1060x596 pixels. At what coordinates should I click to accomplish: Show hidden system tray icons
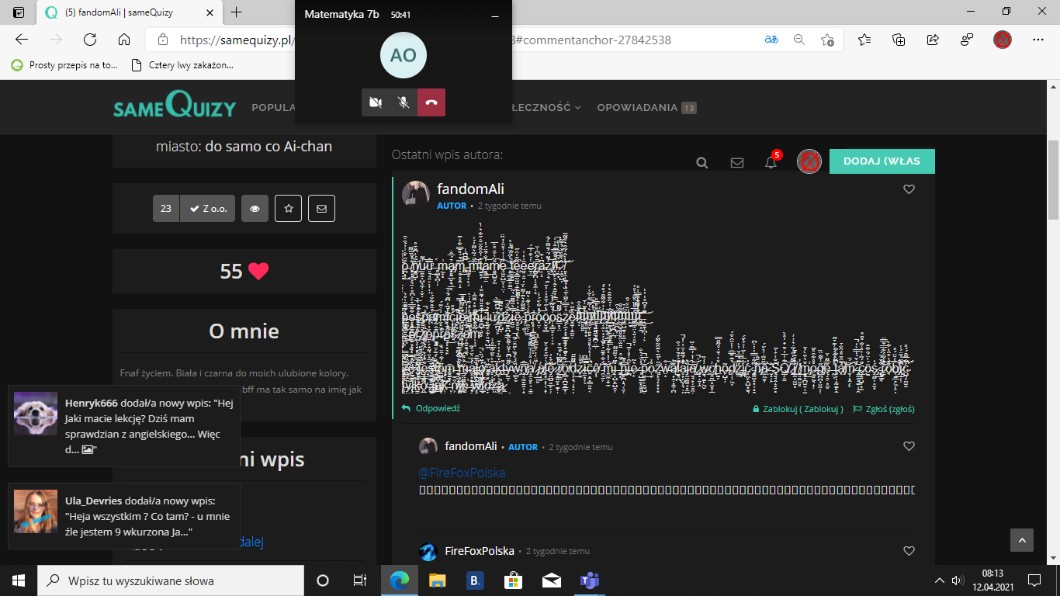click(939, 580)
